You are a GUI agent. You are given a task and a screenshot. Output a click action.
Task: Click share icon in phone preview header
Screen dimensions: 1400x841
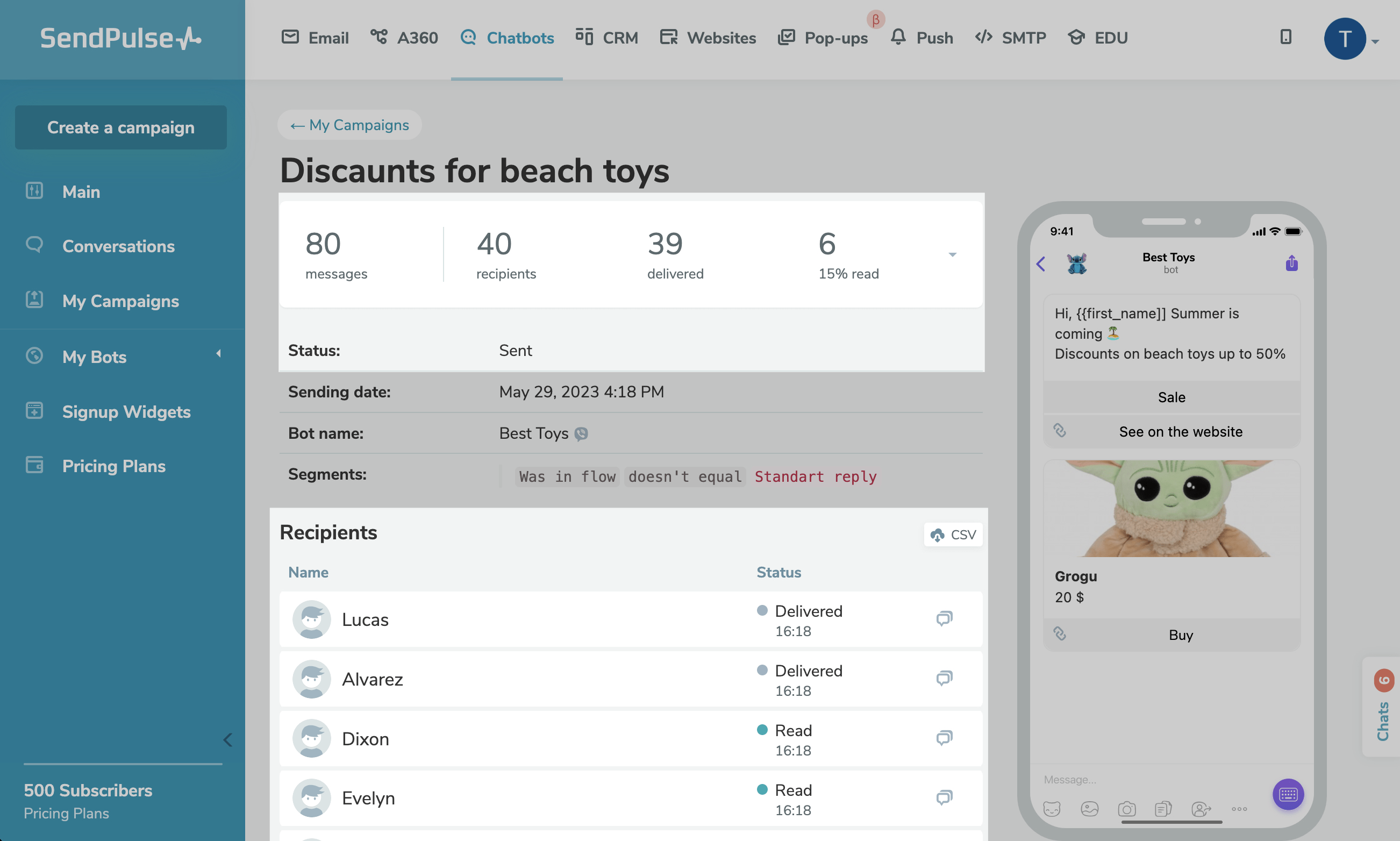click(1291, 263)
